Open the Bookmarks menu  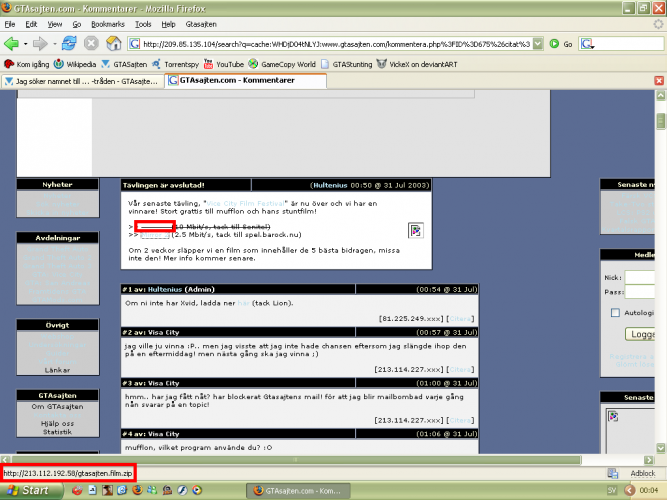108,24
